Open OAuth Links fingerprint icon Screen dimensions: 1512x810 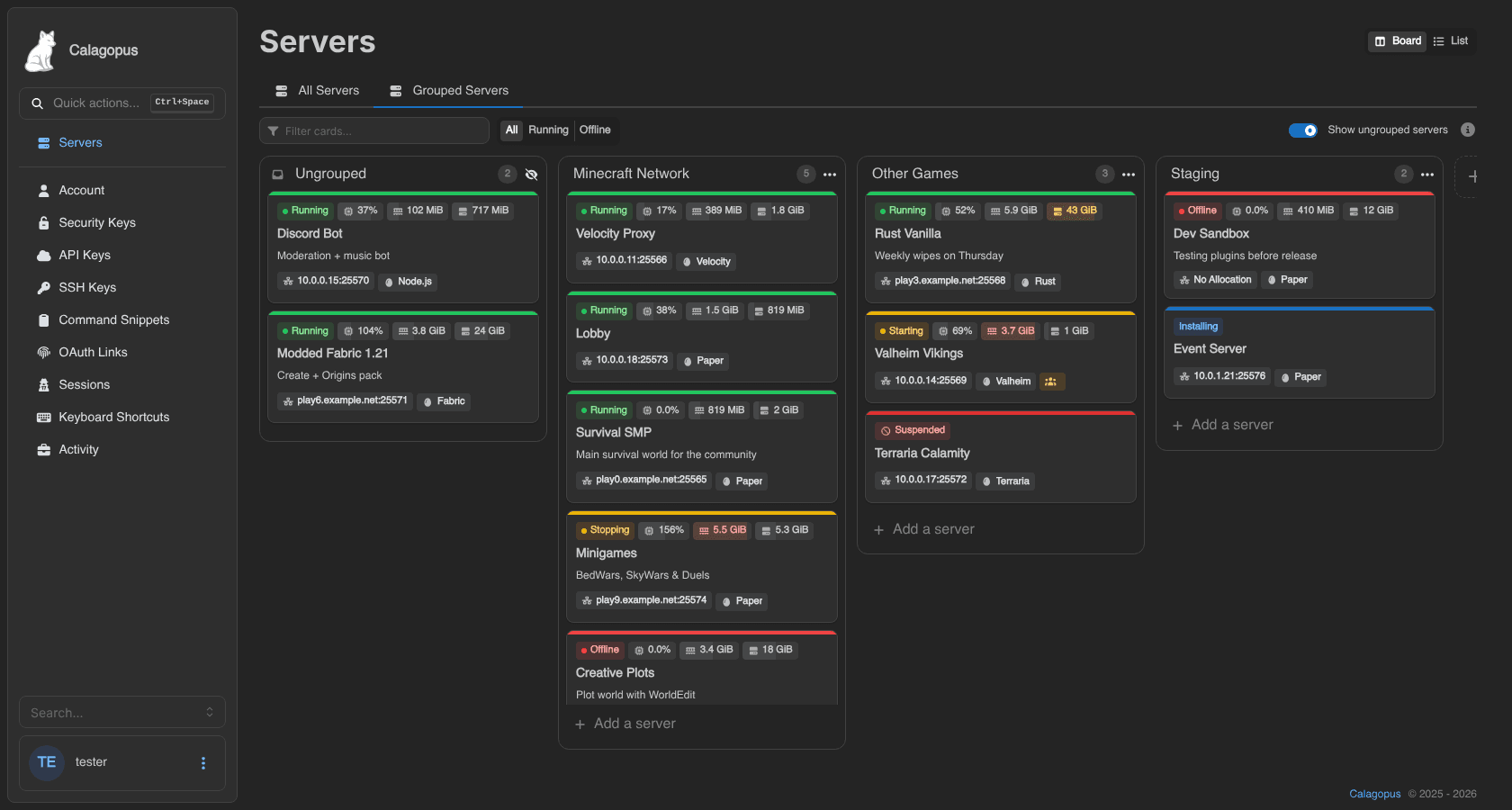tap(43, 353)
